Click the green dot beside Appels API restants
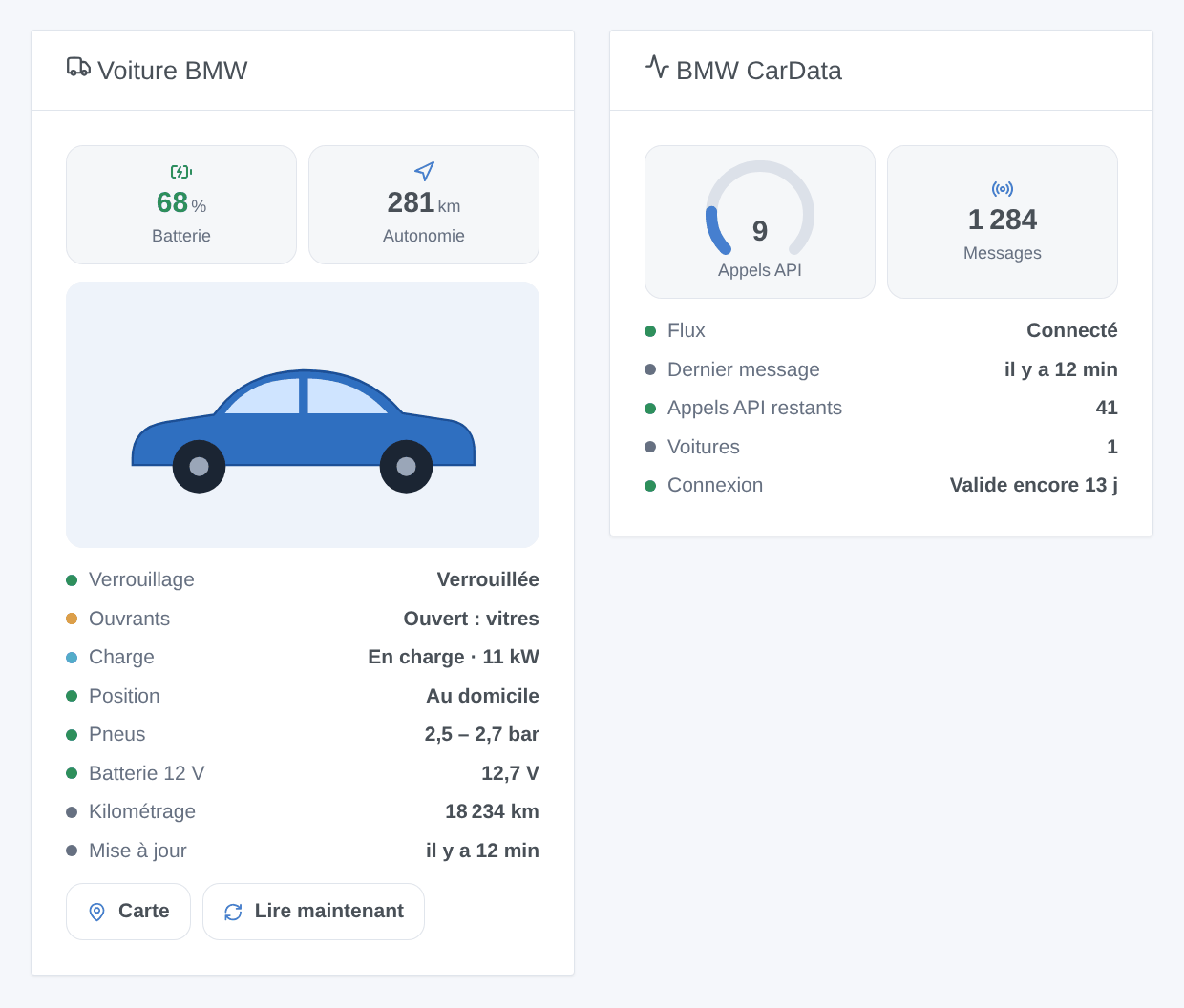Image resolution: width=1184 pixels, height=1008 pixels. [x=650, y=409]
